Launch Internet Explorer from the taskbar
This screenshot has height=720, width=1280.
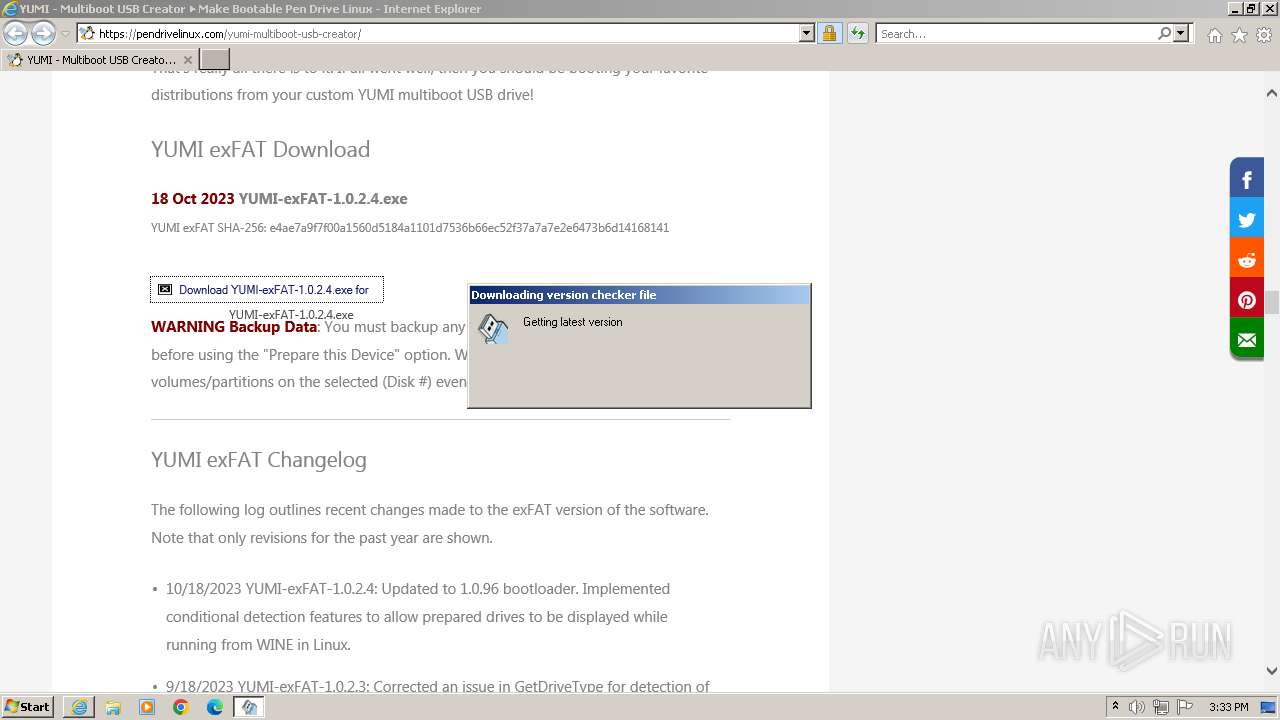79,707
